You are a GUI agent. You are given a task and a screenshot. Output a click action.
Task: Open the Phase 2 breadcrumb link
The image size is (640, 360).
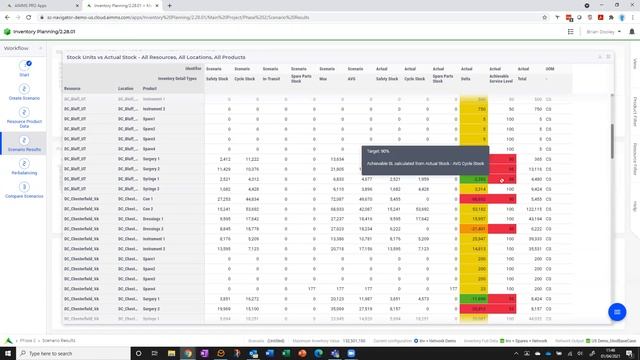coord(28,340)
